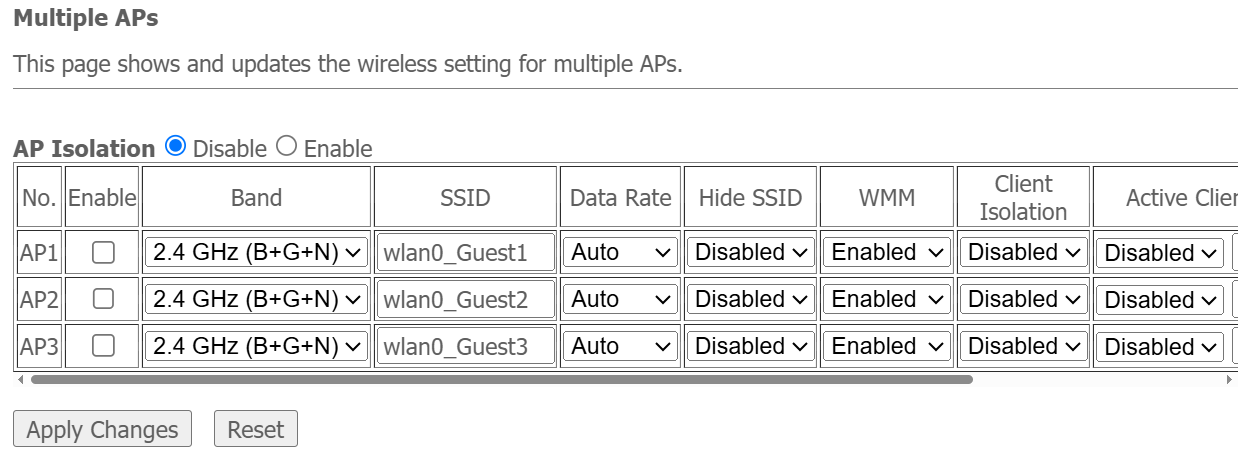Select AP Isolation Disable radio button
Screen dimensions: 1247x458
pyautogui.click(x=176, y=146)
